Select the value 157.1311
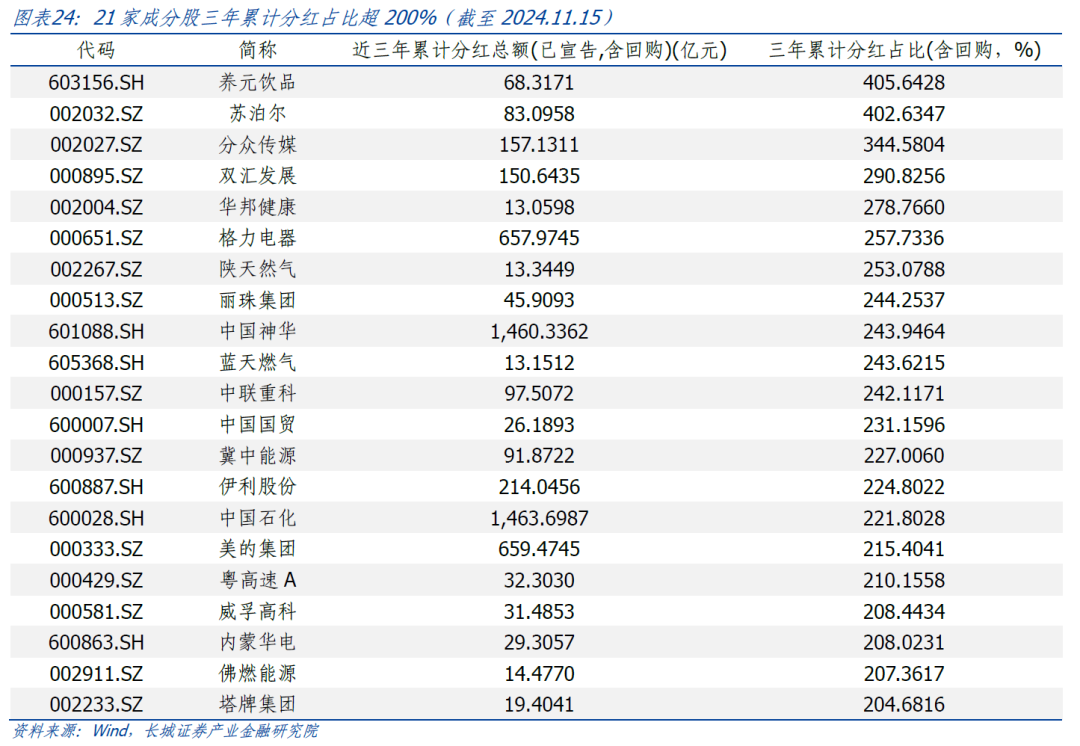Viewport: 1080px width, 746px height. pos(539,145)
